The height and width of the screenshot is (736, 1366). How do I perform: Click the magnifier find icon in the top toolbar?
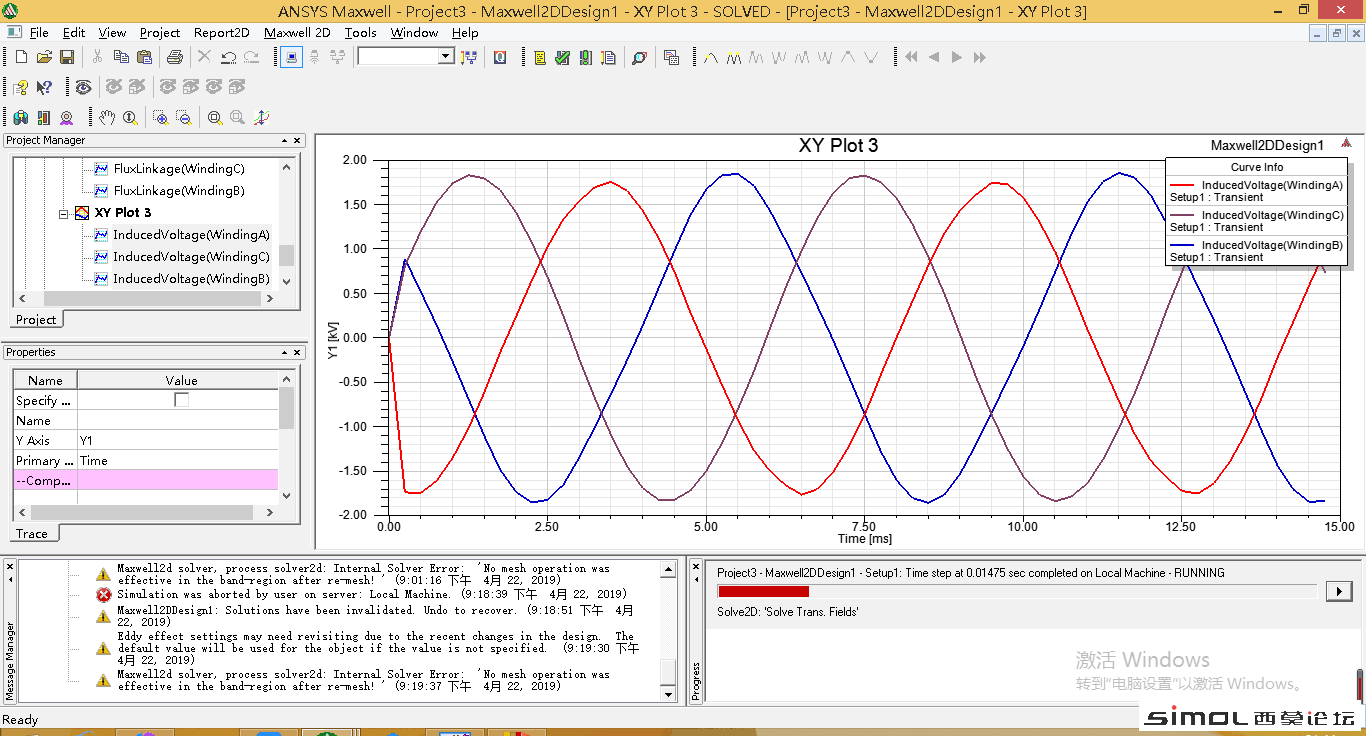[x=639, y=57]
